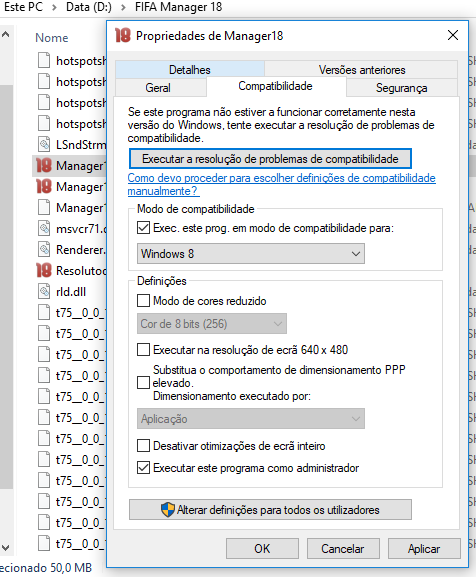The width and height of the screenshot is (476, 577).
Task: Select the Manager file with blank document icon
Action: point(44,208)
